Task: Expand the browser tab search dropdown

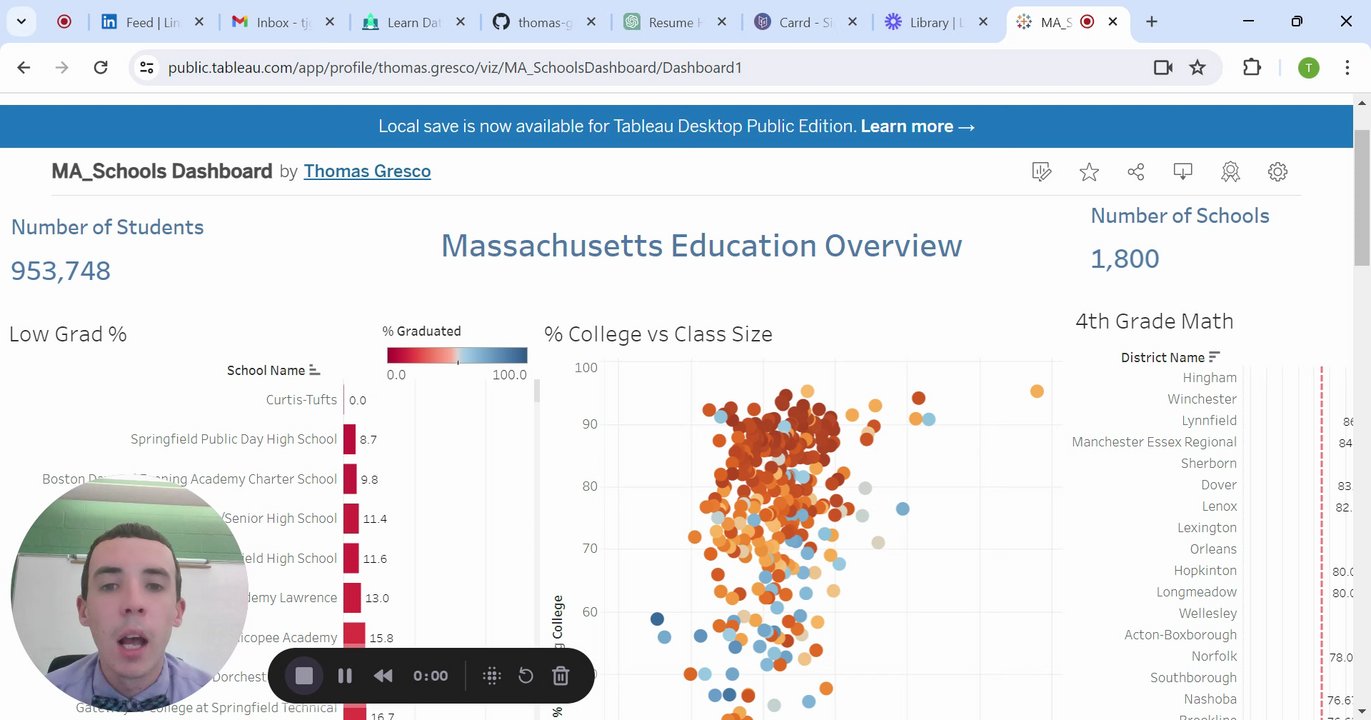Action: coord(22,21)
